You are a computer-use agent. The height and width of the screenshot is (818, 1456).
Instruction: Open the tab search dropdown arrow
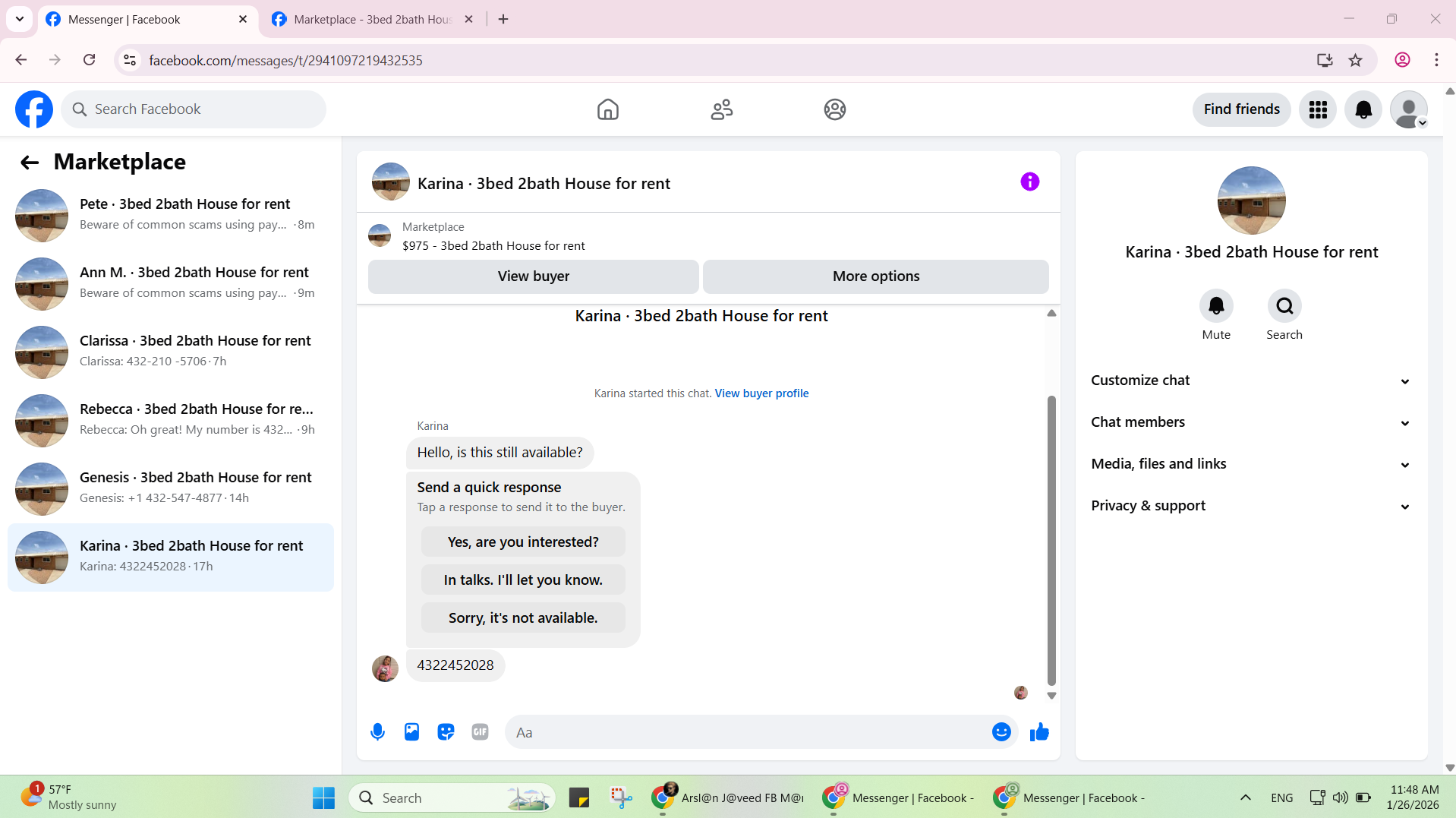20,19
